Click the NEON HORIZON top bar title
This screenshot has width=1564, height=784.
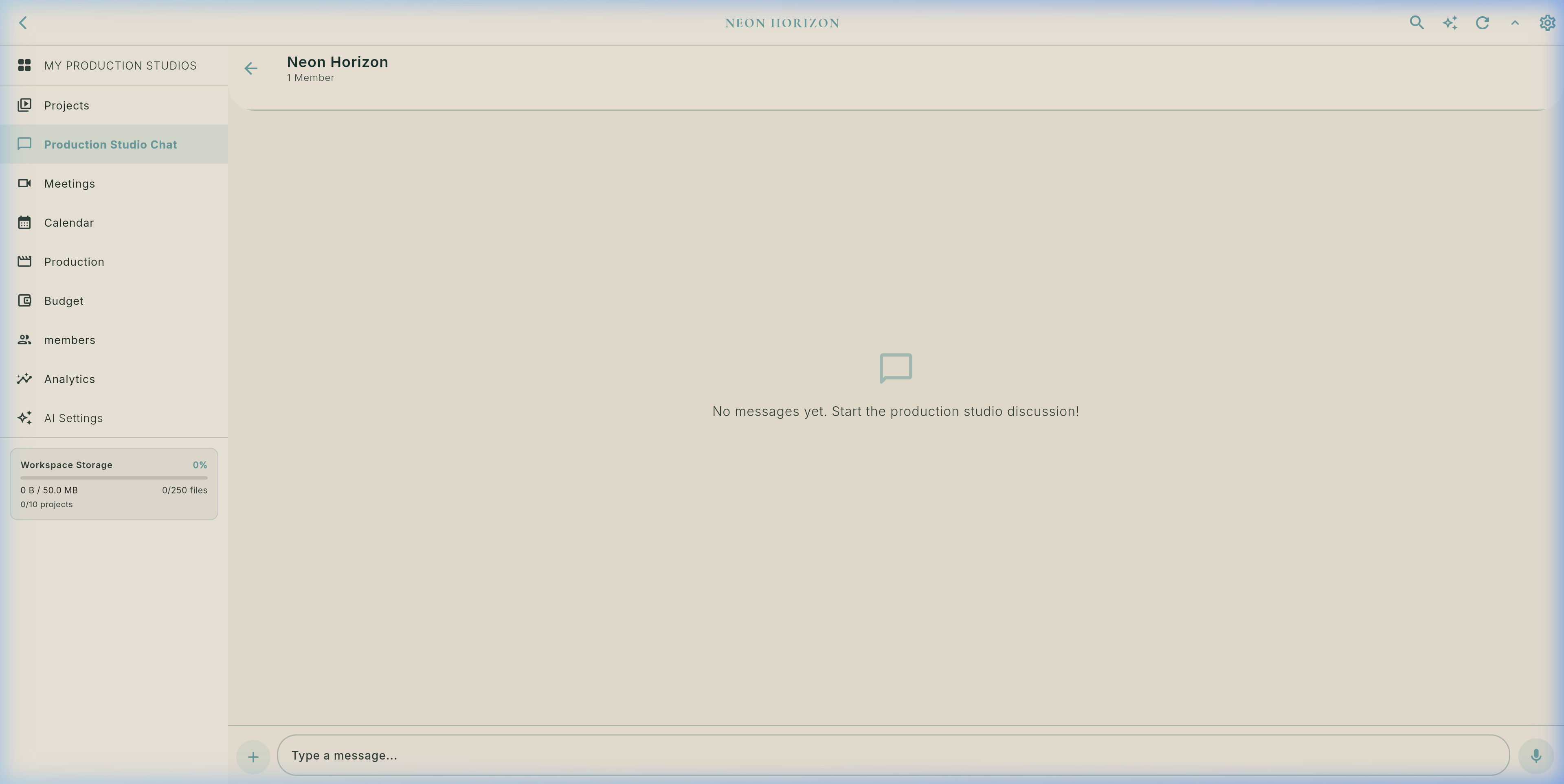point(782,23)
